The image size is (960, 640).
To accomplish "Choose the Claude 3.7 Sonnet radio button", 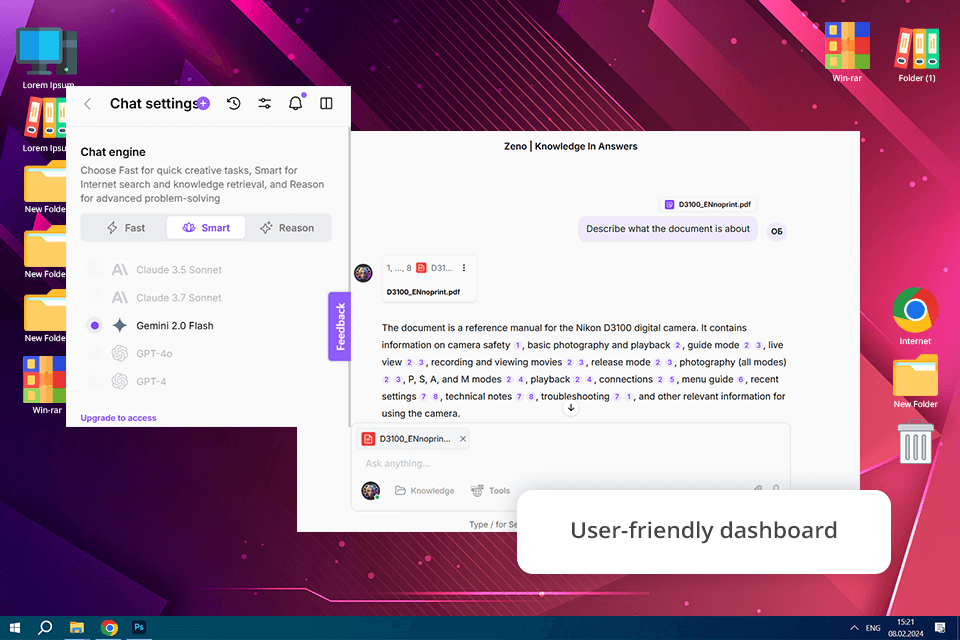I will pyautogui.click(x=94, y=298).
